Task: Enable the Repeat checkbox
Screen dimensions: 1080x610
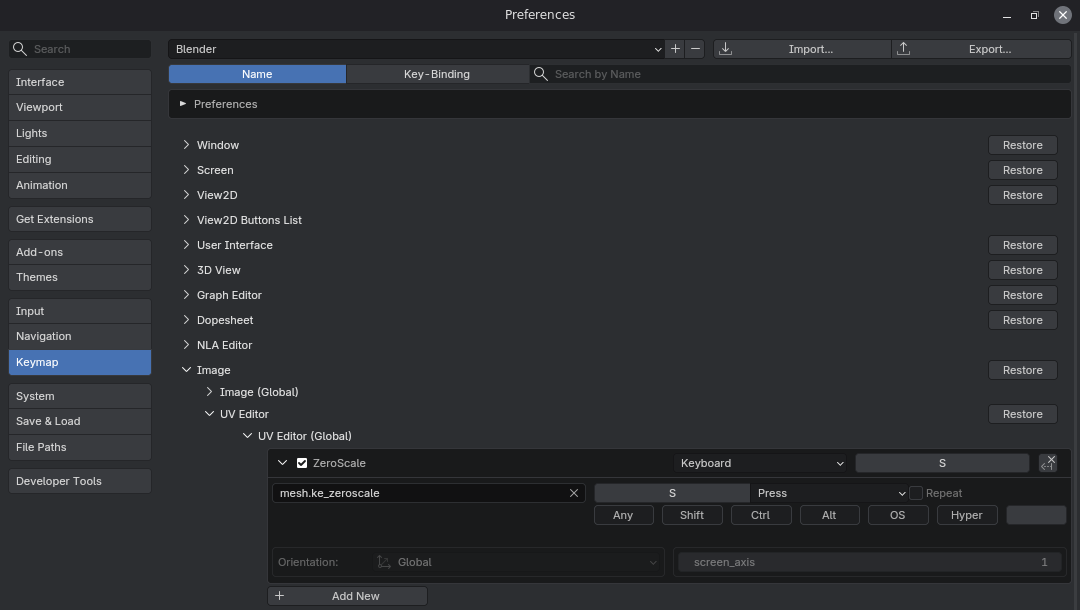Action: point(916,493)
